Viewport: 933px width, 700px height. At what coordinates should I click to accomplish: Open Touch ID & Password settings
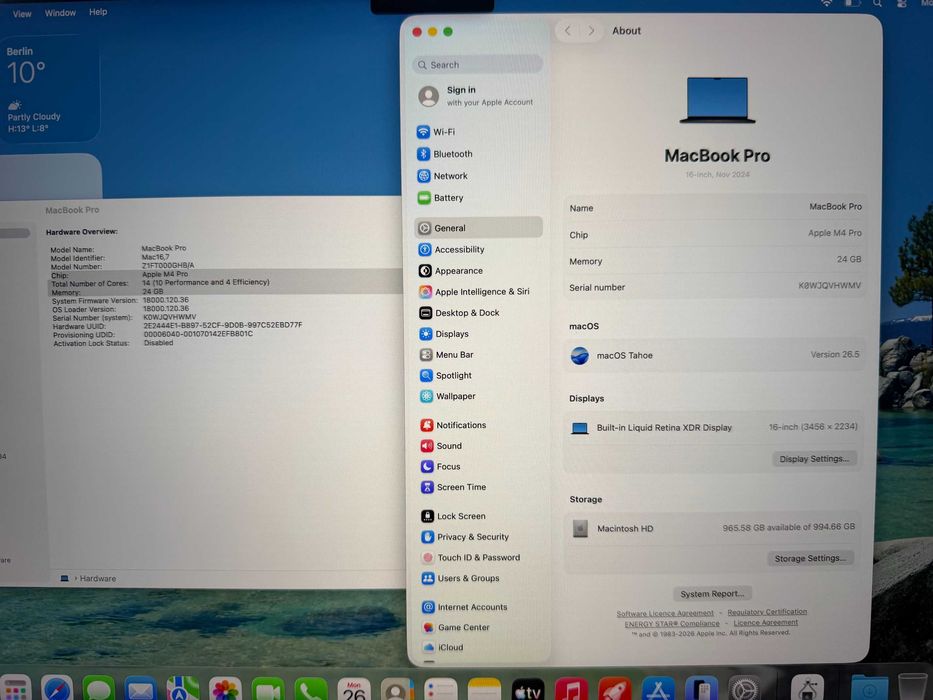472,558
